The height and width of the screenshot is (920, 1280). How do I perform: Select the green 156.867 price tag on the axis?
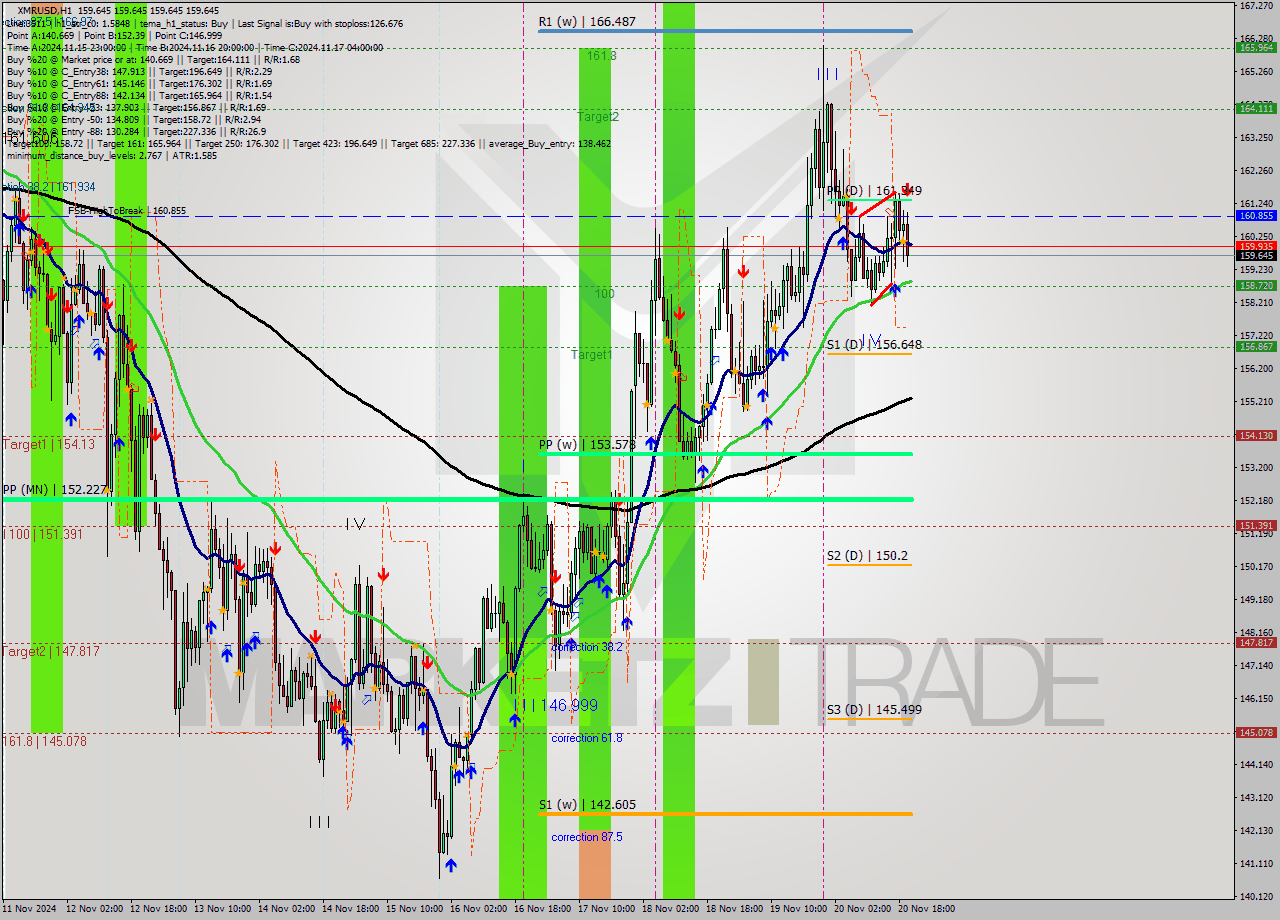pos(1256,346)
